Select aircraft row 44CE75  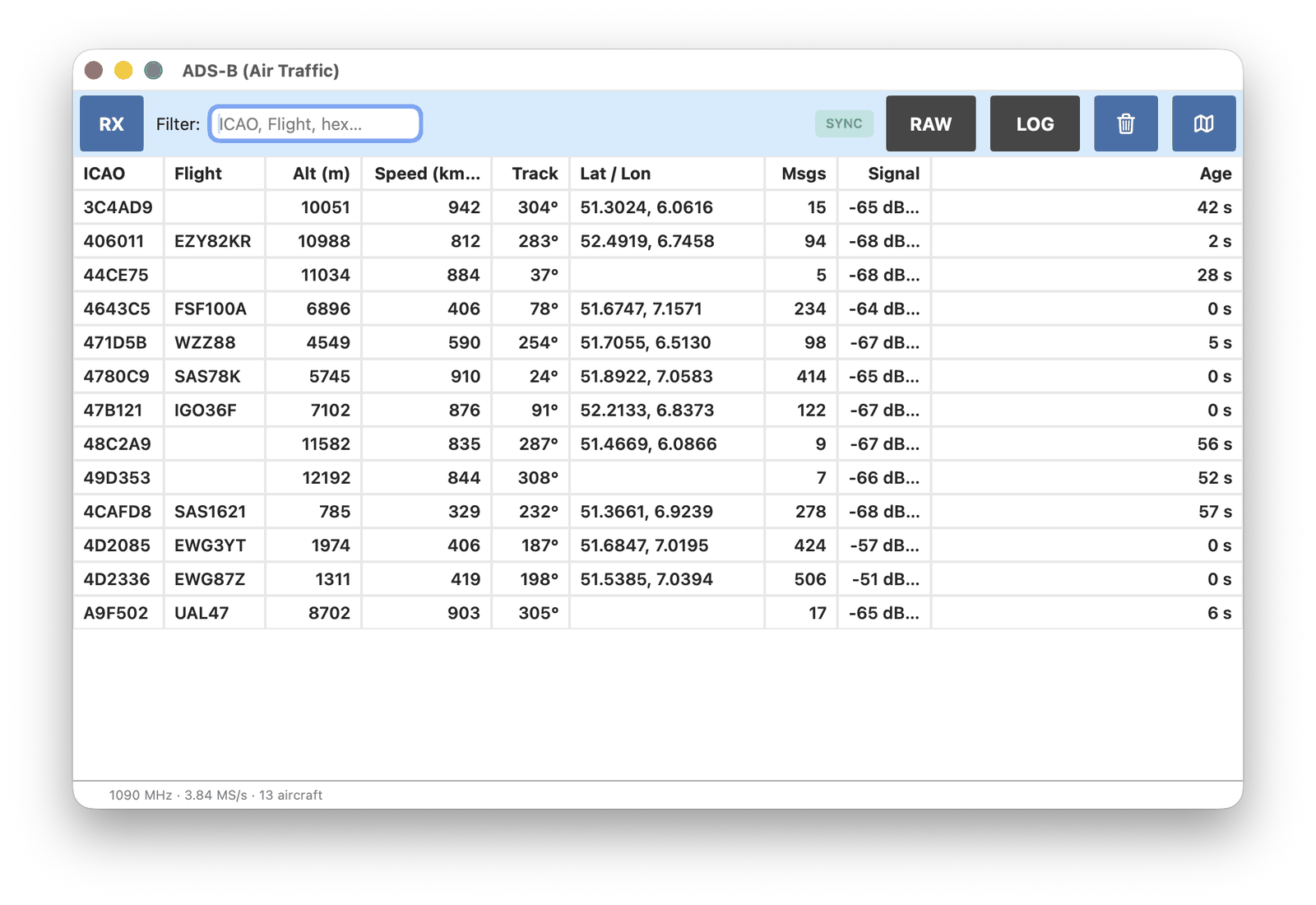658,275
